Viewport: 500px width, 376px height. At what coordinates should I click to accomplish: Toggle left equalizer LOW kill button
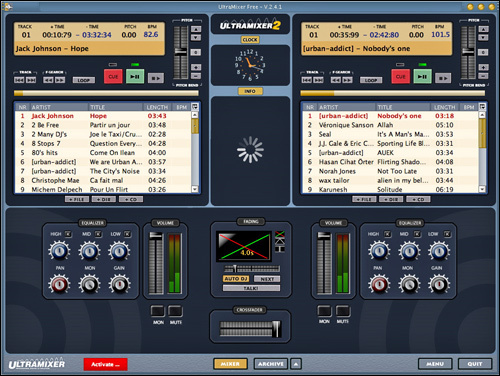pos(128,234)
